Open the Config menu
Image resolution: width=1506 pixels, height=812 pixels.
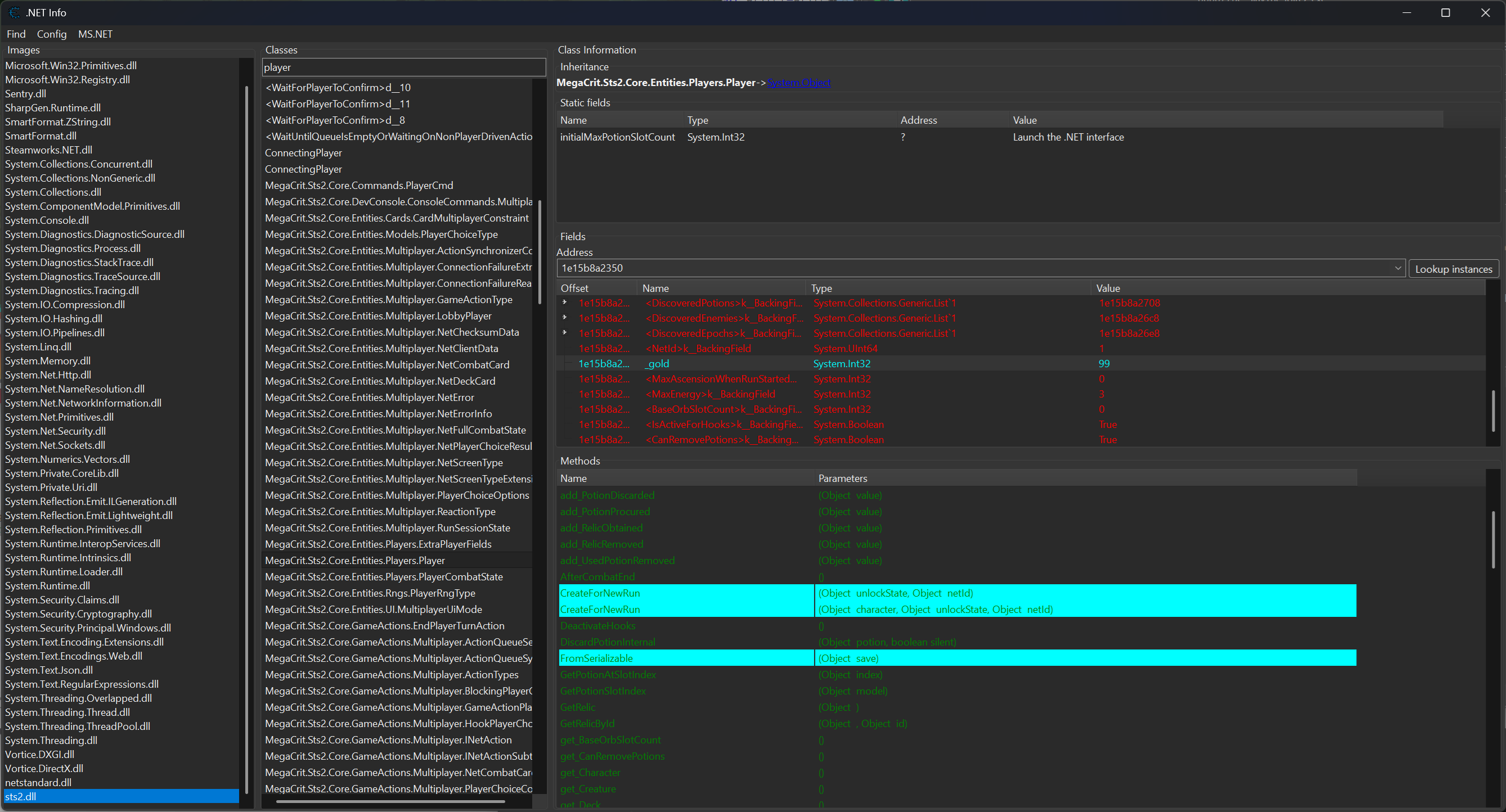pyautogui.click(x=51, y=34)
